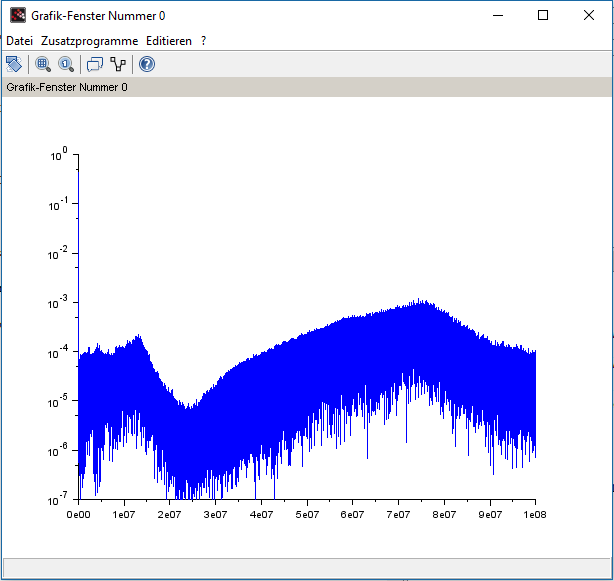The width and height of the screenshot is (614, 581).
Task: Click the 5e07 x-axis tick label
Action: [x=307, y=513]
